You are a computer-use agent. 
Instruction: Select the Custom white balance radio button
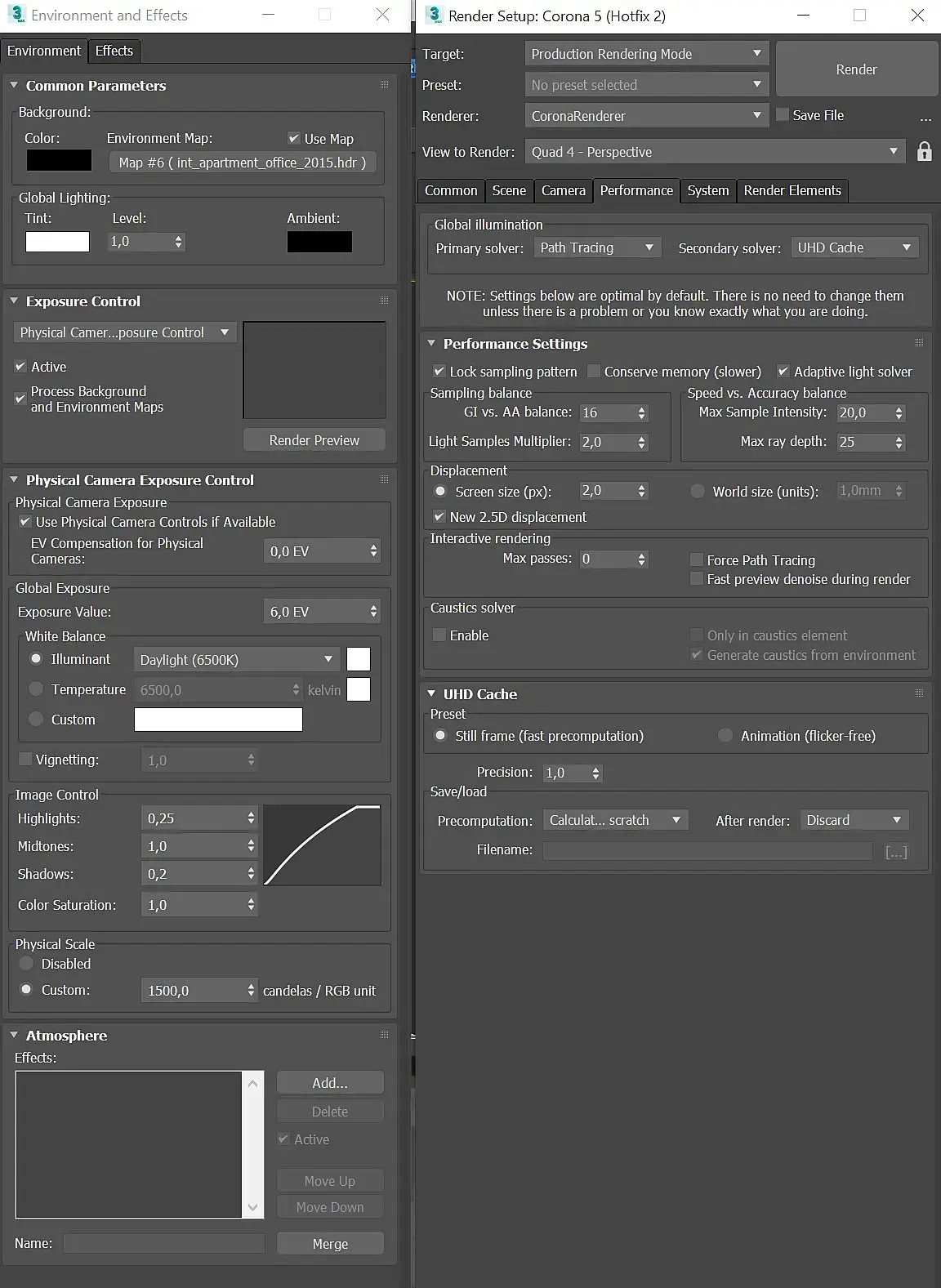click(36, 720)
